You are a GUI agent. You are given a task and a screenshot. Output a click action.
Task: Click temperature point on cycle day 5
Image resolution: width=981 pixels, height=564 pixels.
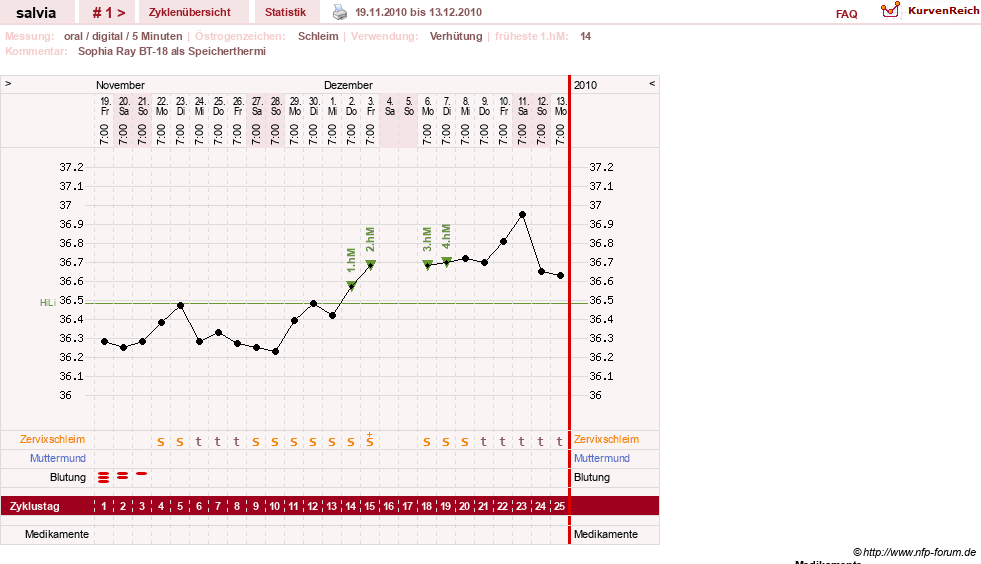[x=180, y=305]
